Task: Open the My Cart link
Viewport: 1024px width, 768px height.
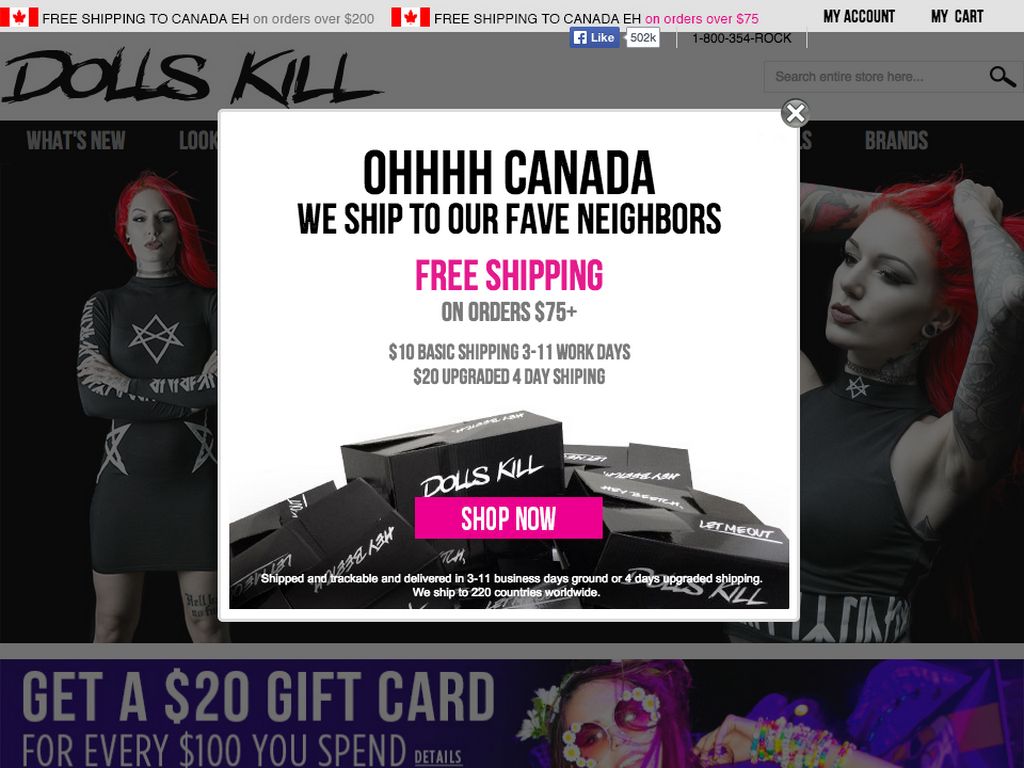Action: 957,16
